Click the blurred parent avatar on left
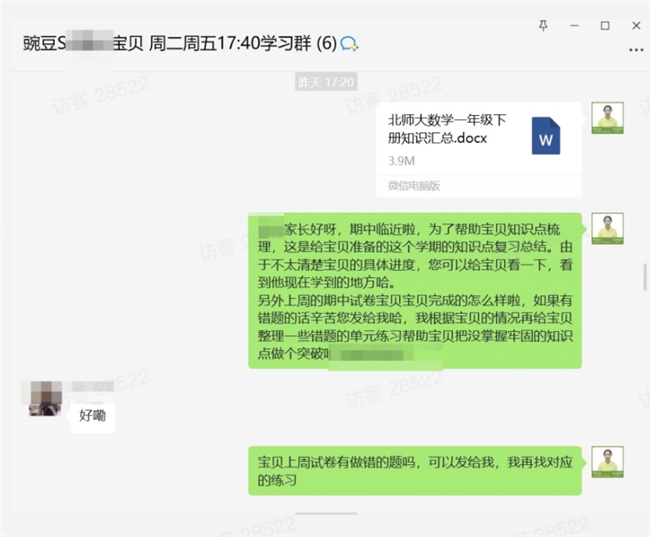Viewport: 650px width, 537px height. (45, 398)
